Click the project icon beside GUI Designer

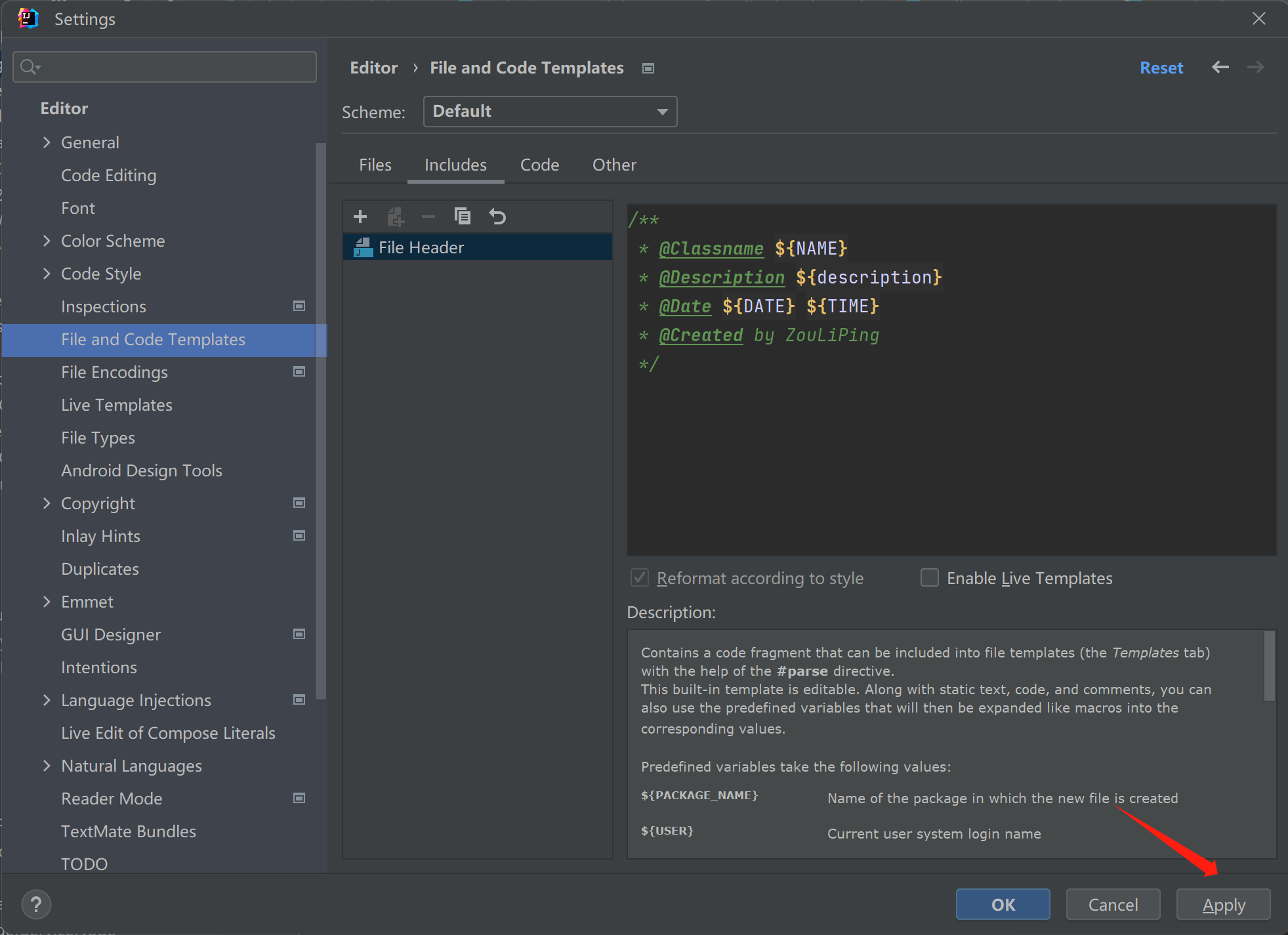299,634
